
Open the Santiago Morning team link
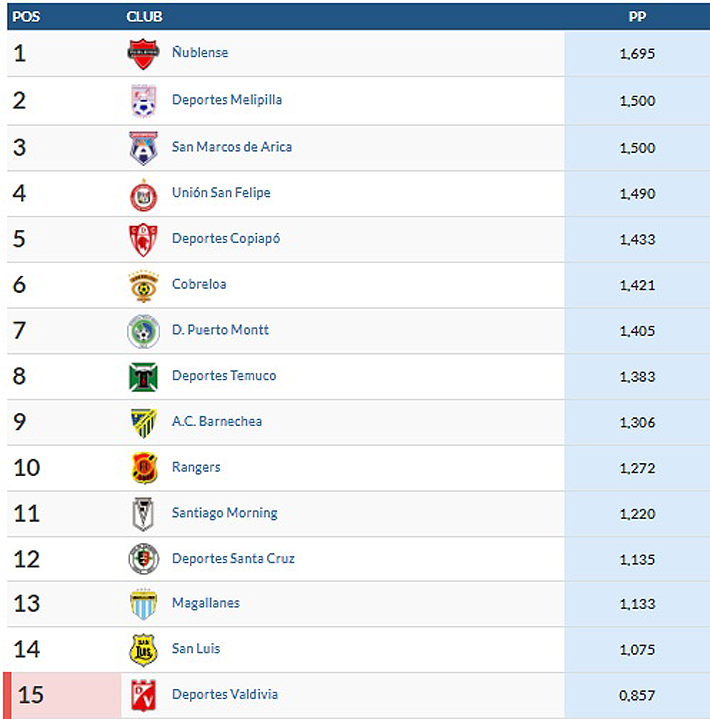(x=224, y=513)
